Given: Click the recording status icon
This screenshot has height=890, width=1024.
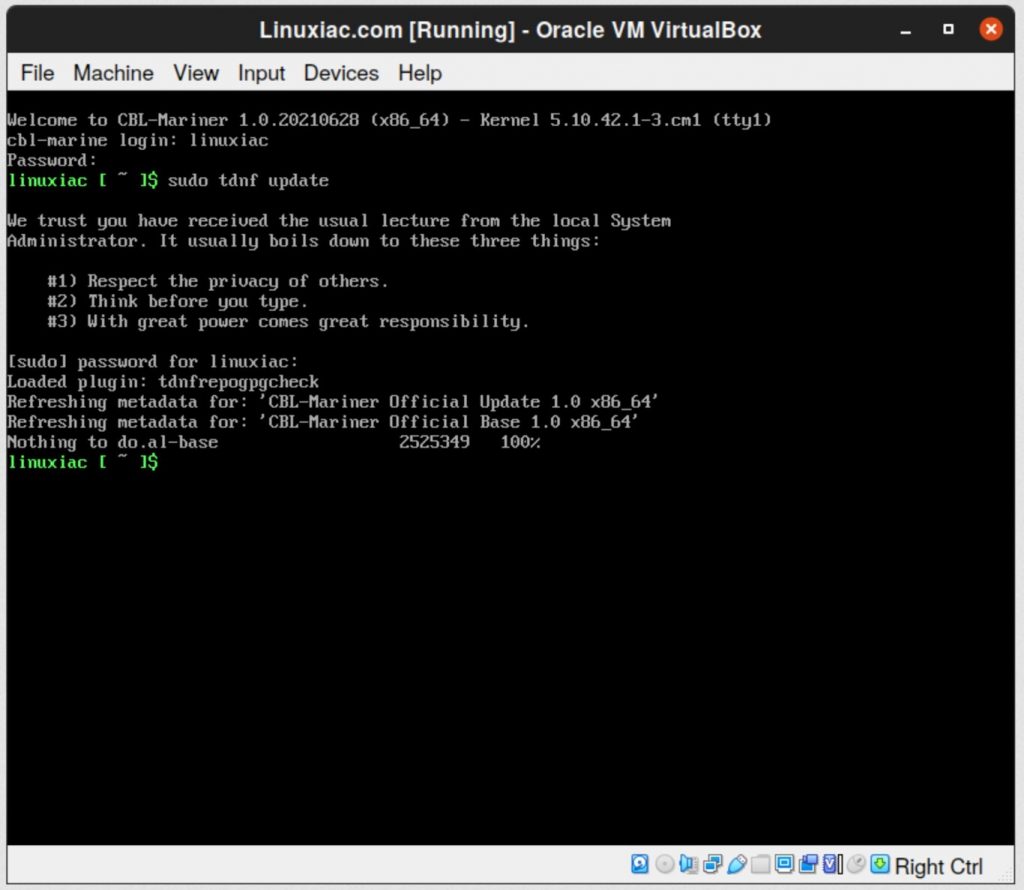Looking at the screenshot, I should pos(808,864).
